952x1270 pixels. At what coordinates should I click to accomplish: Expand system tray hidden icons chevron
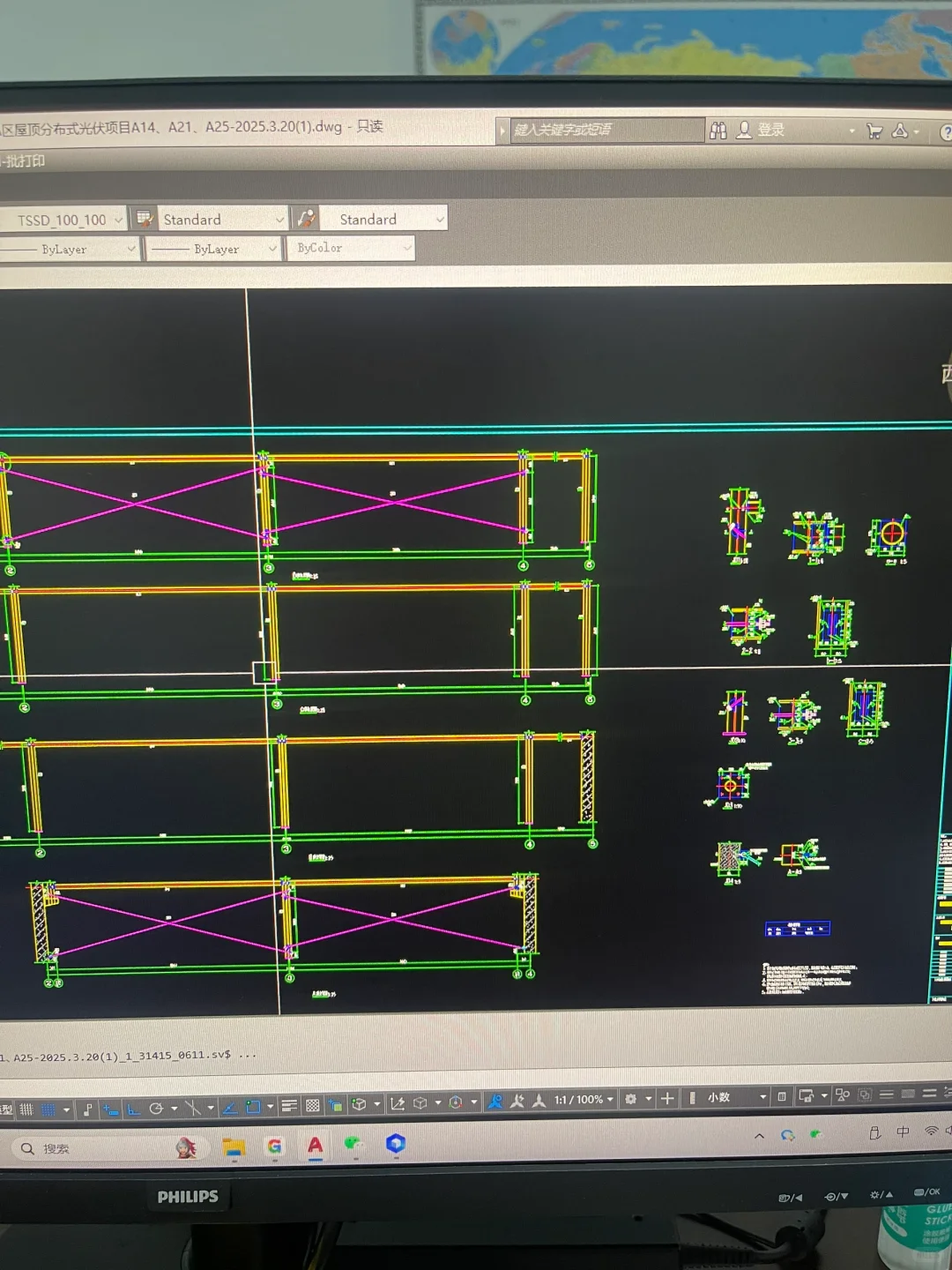pos(759,1136)
